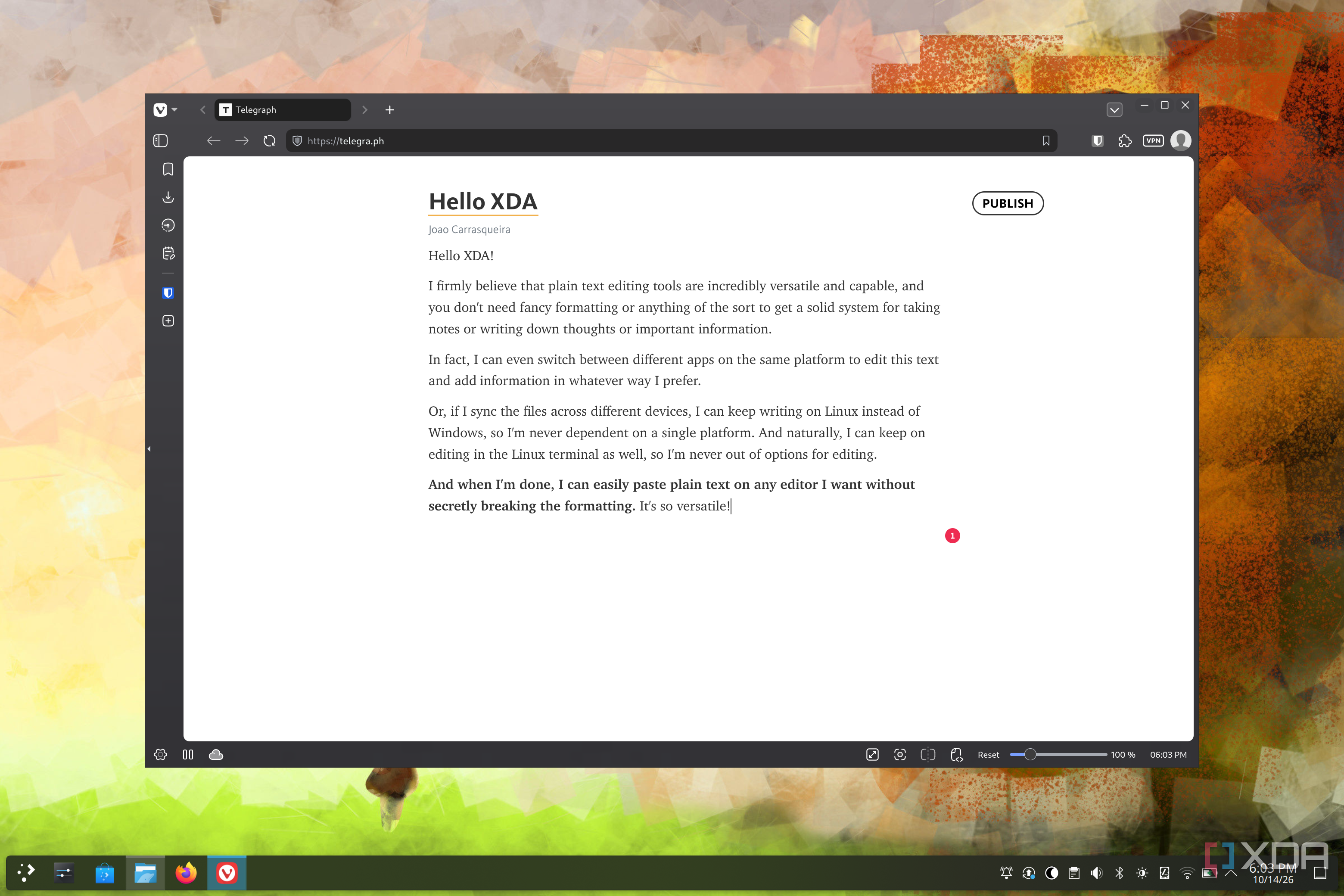Click the 06:03 PM status bar clock
Viewport: 1344px width, 896px height.
coord(1168,754)
